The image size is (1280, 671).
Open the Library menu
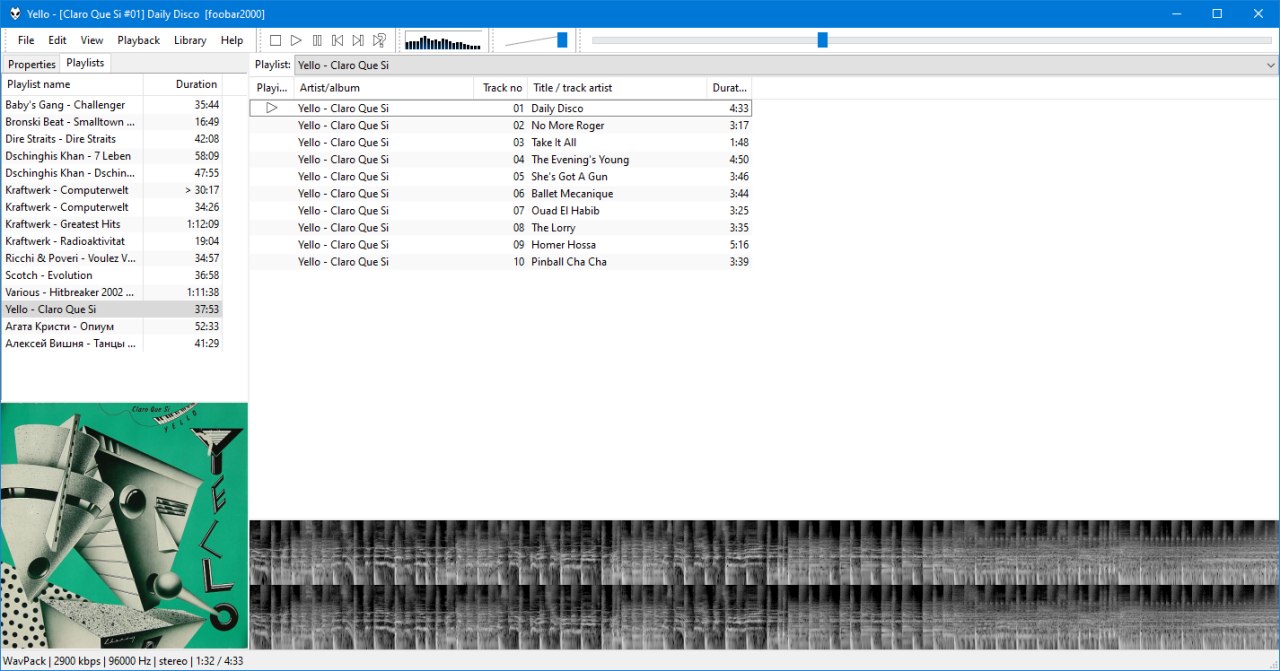[190, 40]
